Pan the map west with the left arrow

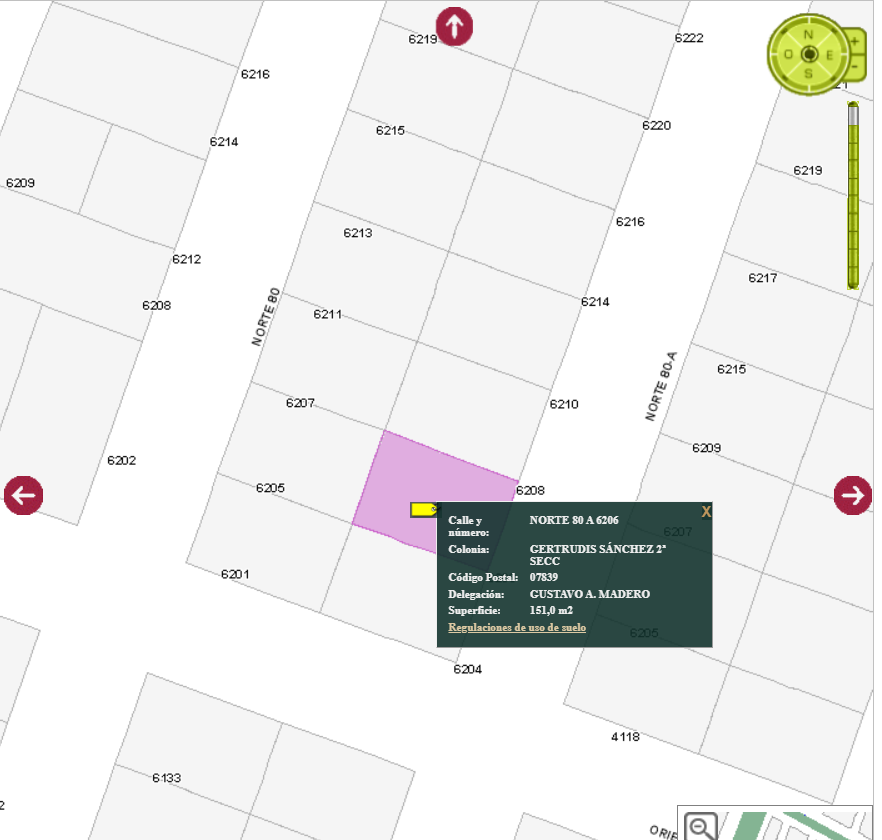tap(23, 495)
